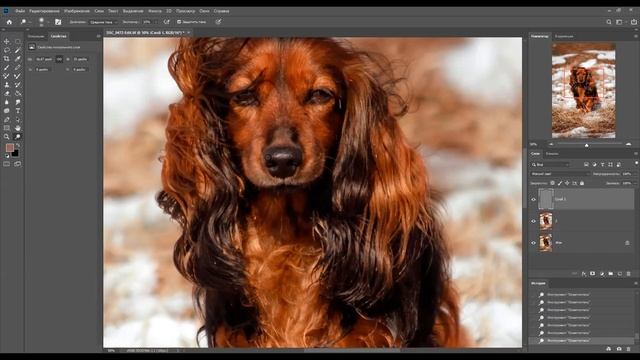Switch to the Свойства tab
The width and height of the screenshot is (640, 360).
pyautogui.click(x=58, y=36)
